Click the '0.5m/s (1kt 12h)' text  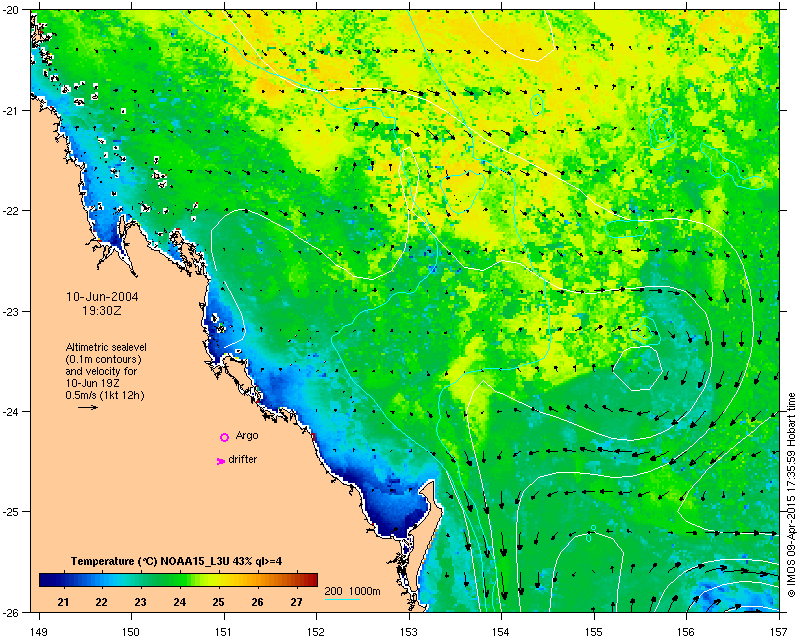105,395
